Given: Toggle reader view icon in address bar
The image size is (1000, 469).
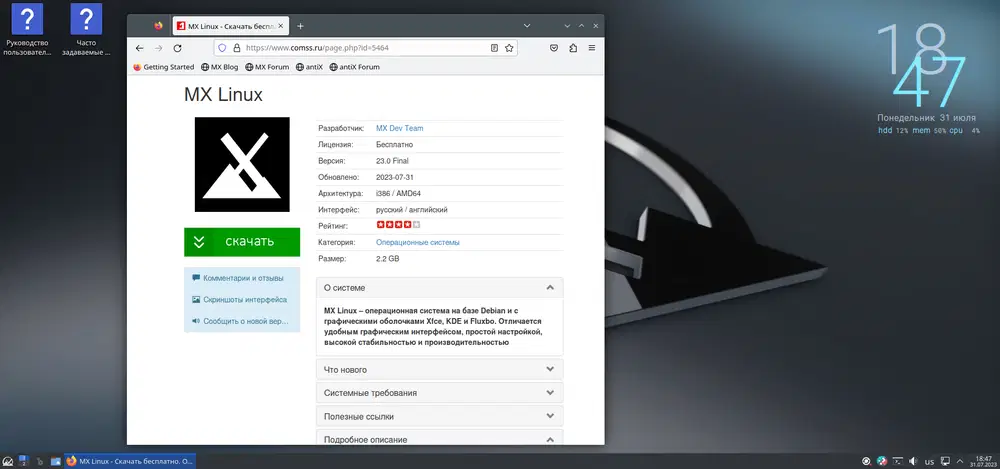Looking at the screenshot, I should (494, 48).
